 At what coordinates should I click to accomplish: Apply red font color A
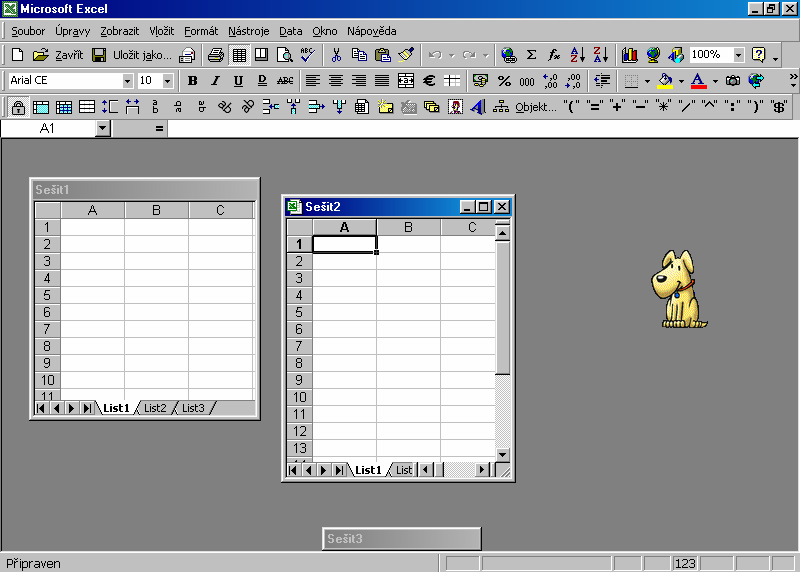pyautogui.click(x=698, y=81)
